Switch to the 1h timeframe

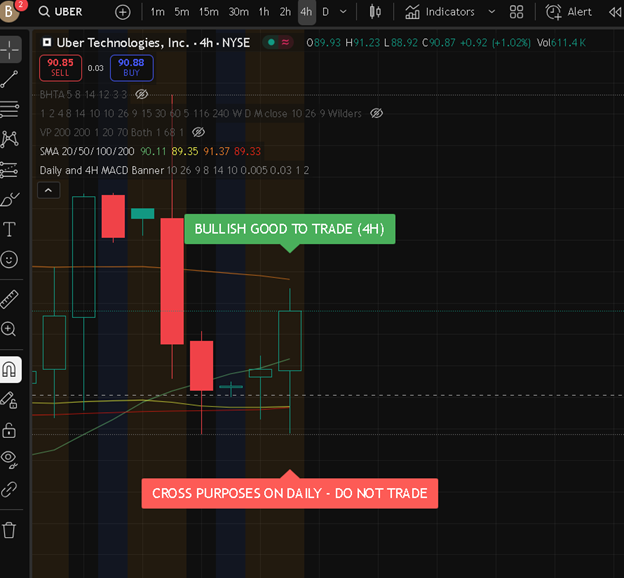[264, 12]
